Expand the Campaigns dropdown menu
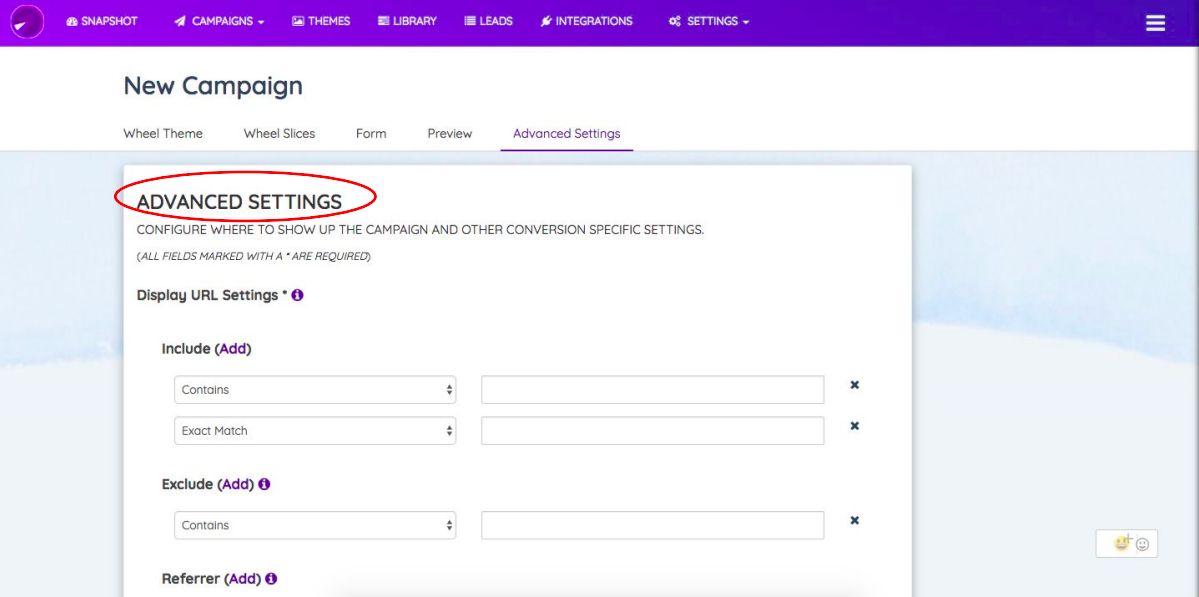Screen dimensions: 1199x597 219,21
